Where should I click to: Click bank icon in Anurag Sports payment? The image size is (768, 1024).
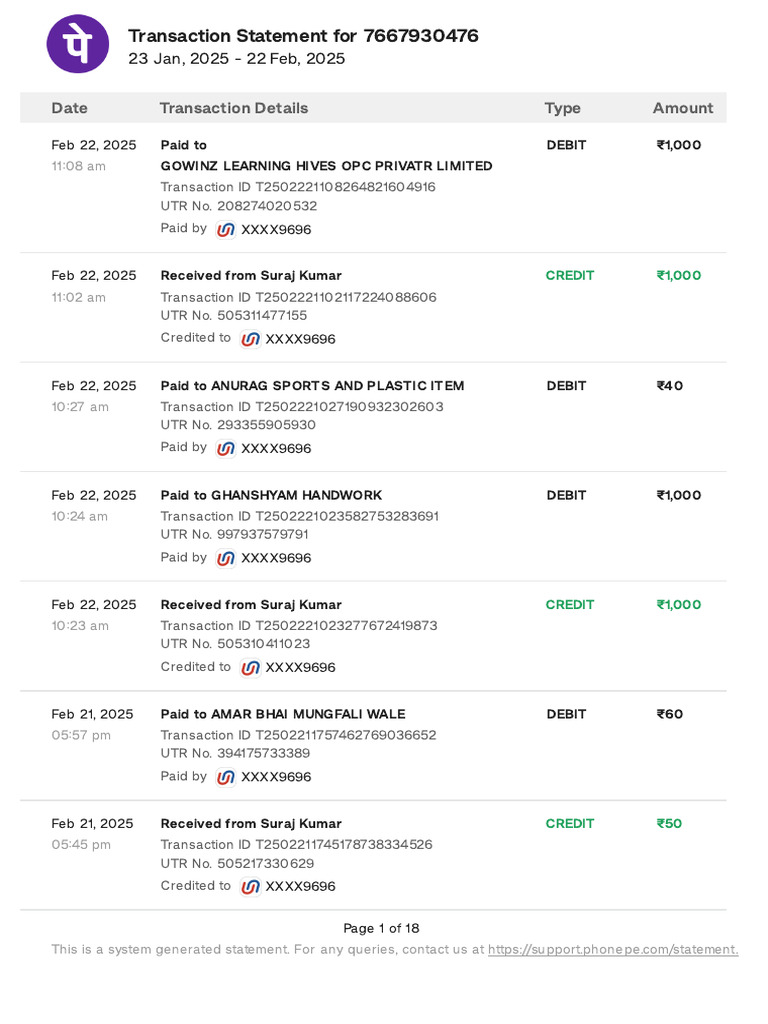[226, 448]
